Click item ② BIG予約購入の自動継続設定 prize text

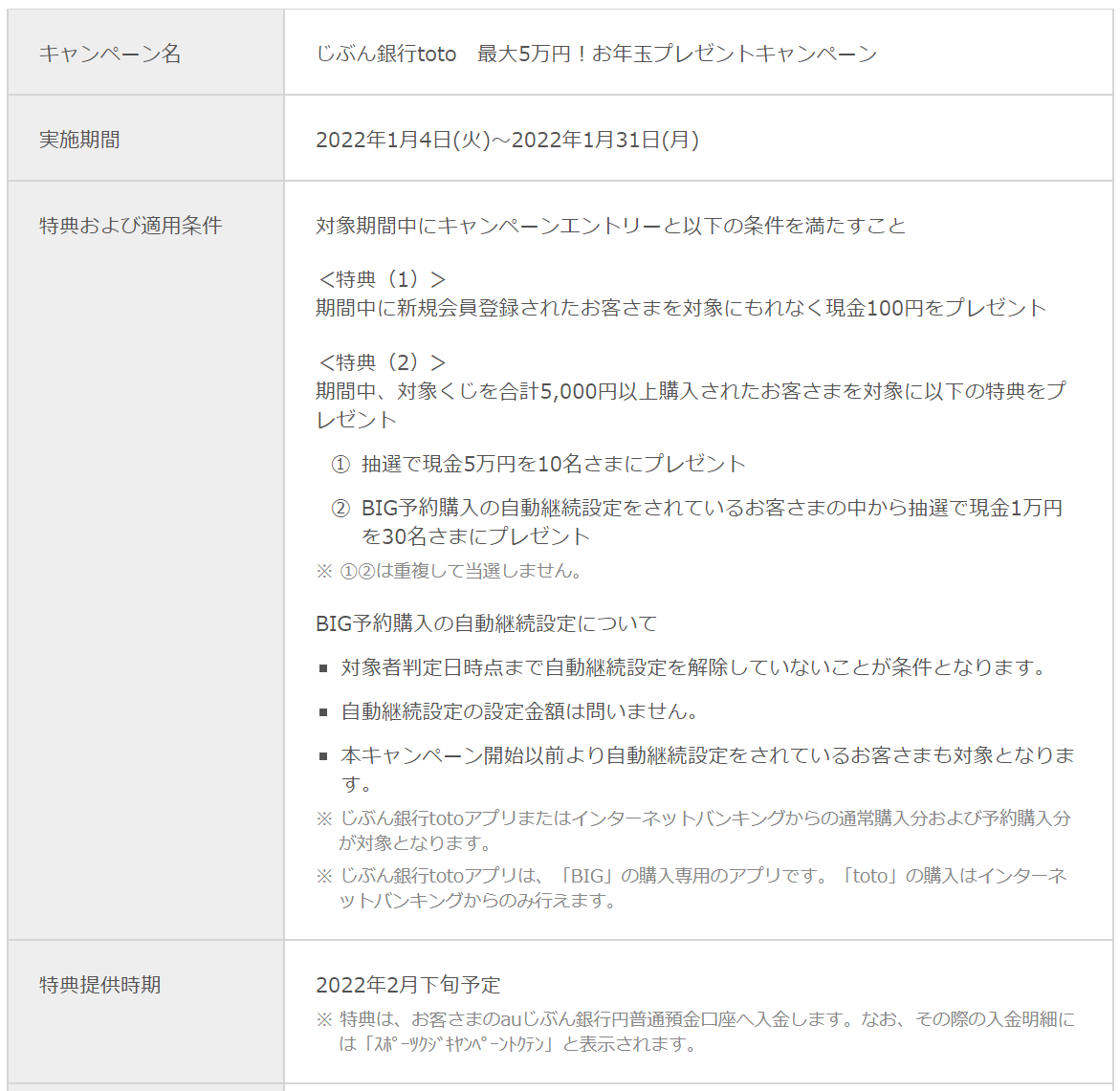[697, 522]
